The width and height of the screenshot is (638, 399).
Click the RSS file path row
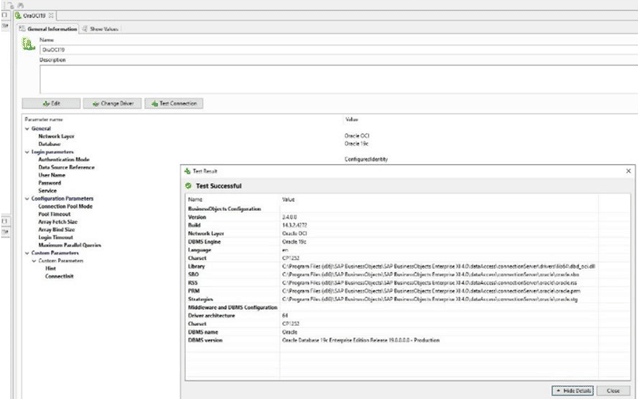point(407,283)
